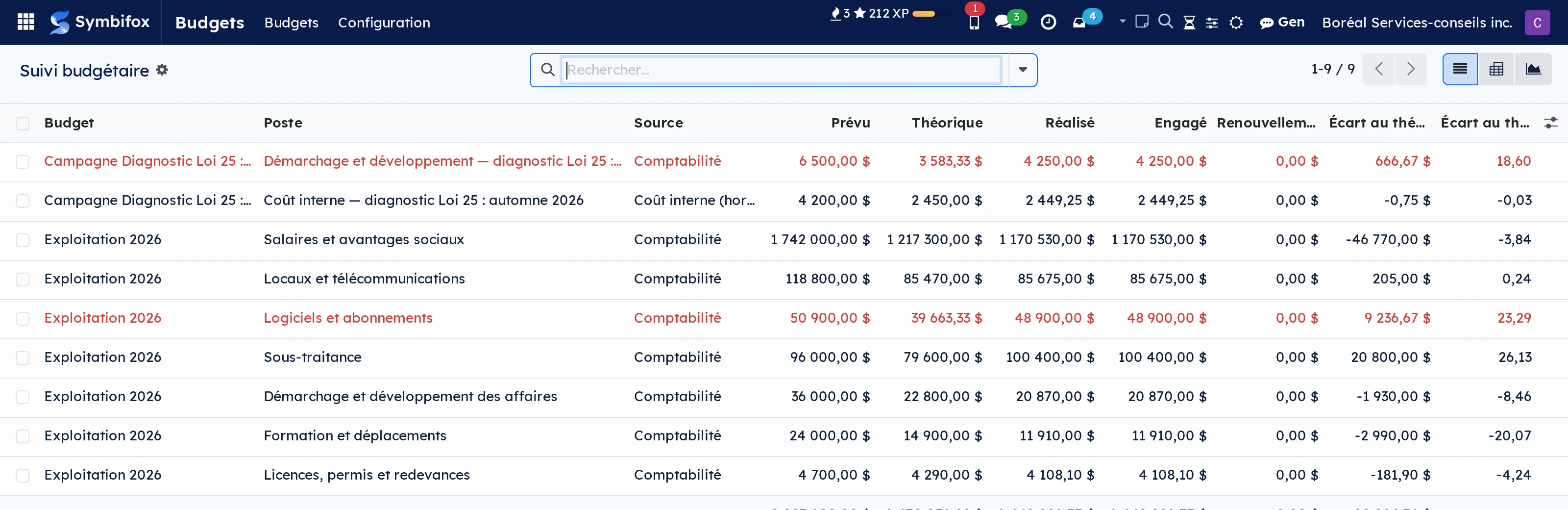The image size is (1568, 510).
Task: Tick checkbox for Salaires et avantages sociaux row
Action: [x=23, y=240]
